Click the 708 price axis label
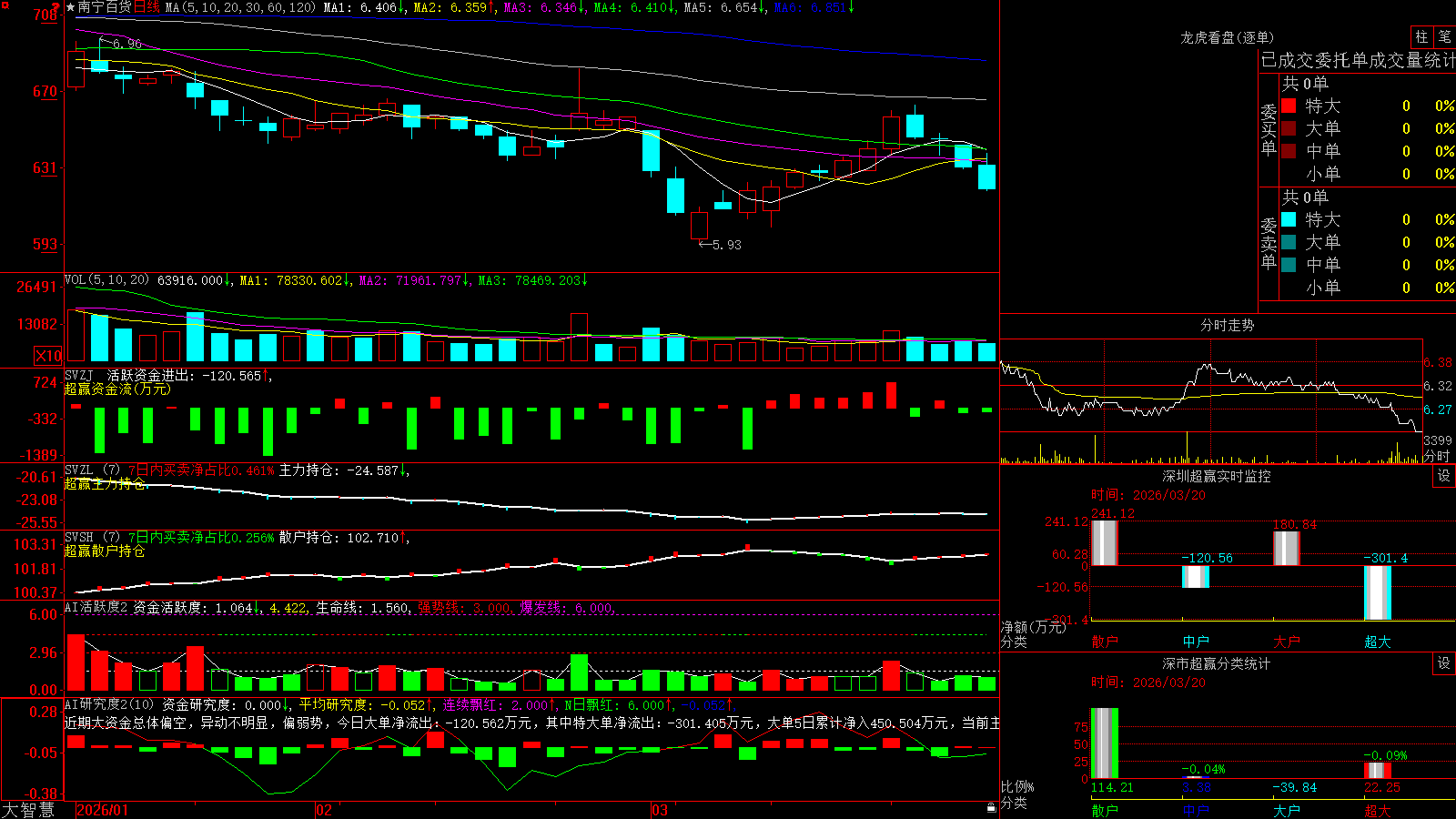Image resolution: width=1456 pixels, height=819 pixels. 44,15
